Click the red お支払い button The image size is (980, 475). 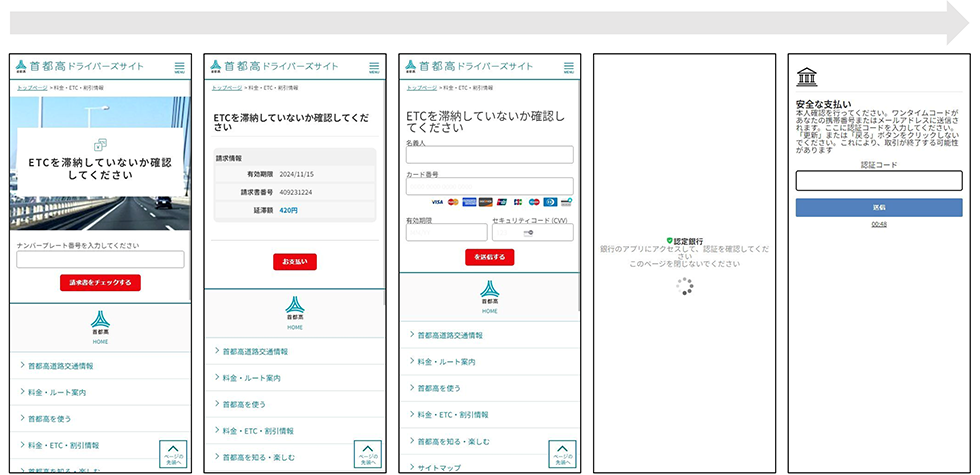(x=295, y=262)
